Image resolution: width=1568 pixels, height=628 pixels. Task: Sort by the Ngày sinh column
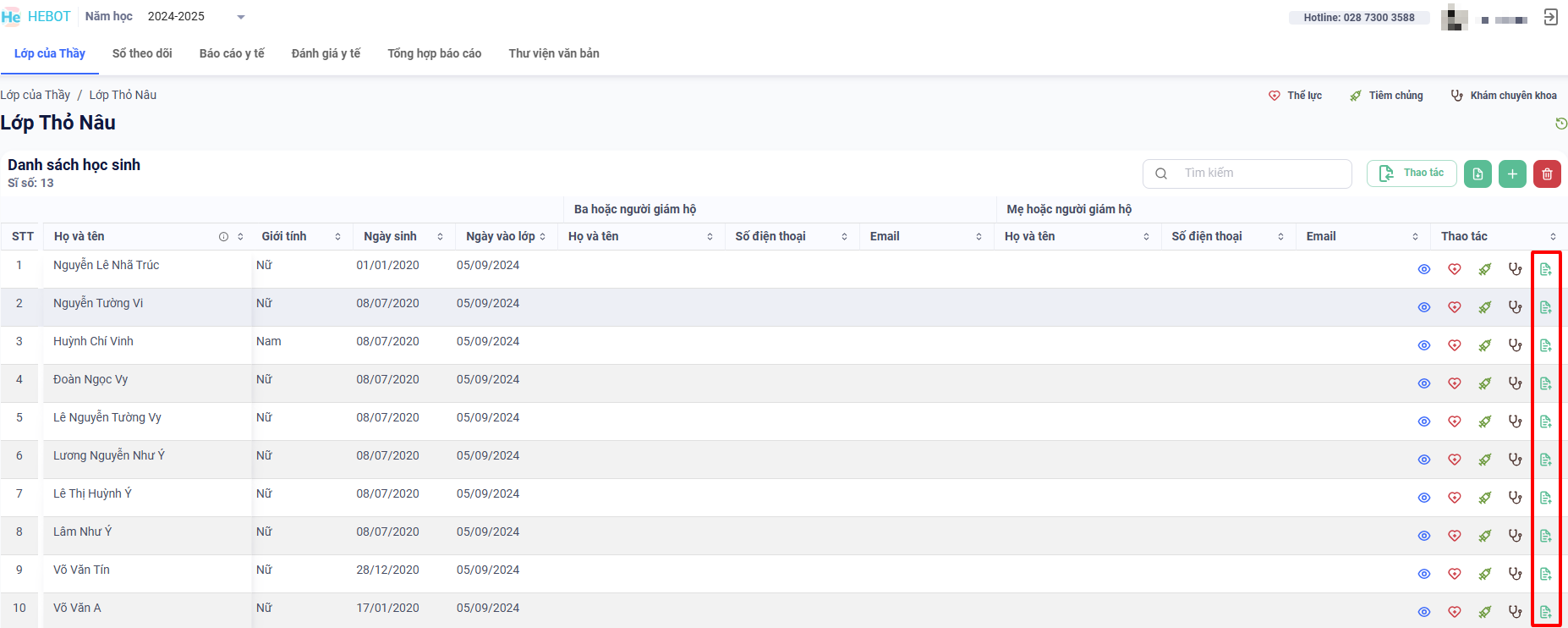tap(440, 237)
